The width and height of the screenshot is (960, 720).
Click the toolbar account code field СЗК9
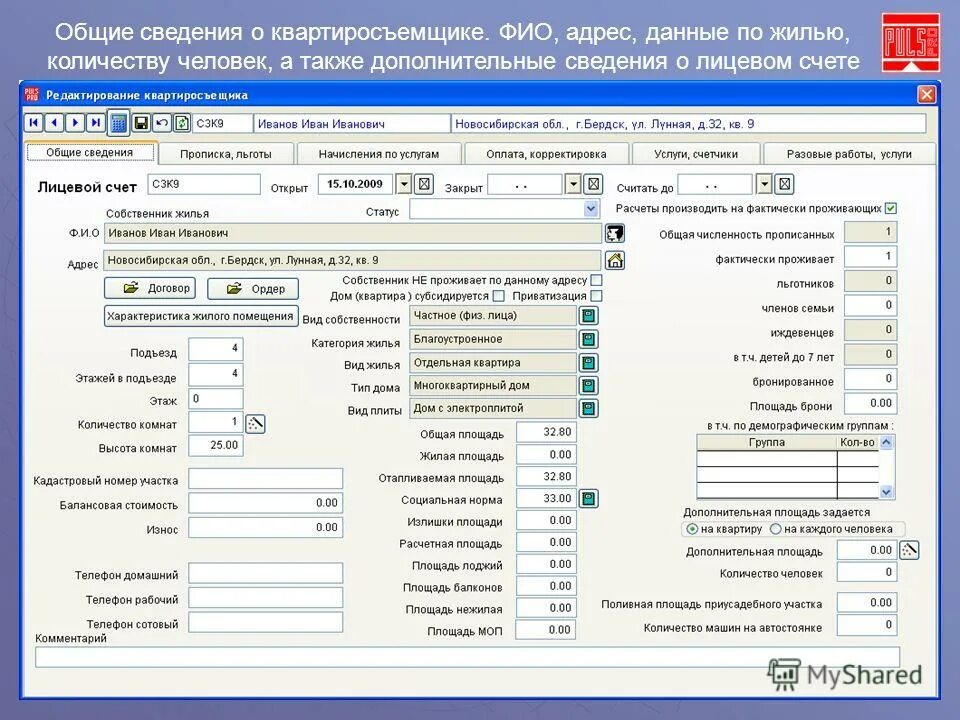222,123
